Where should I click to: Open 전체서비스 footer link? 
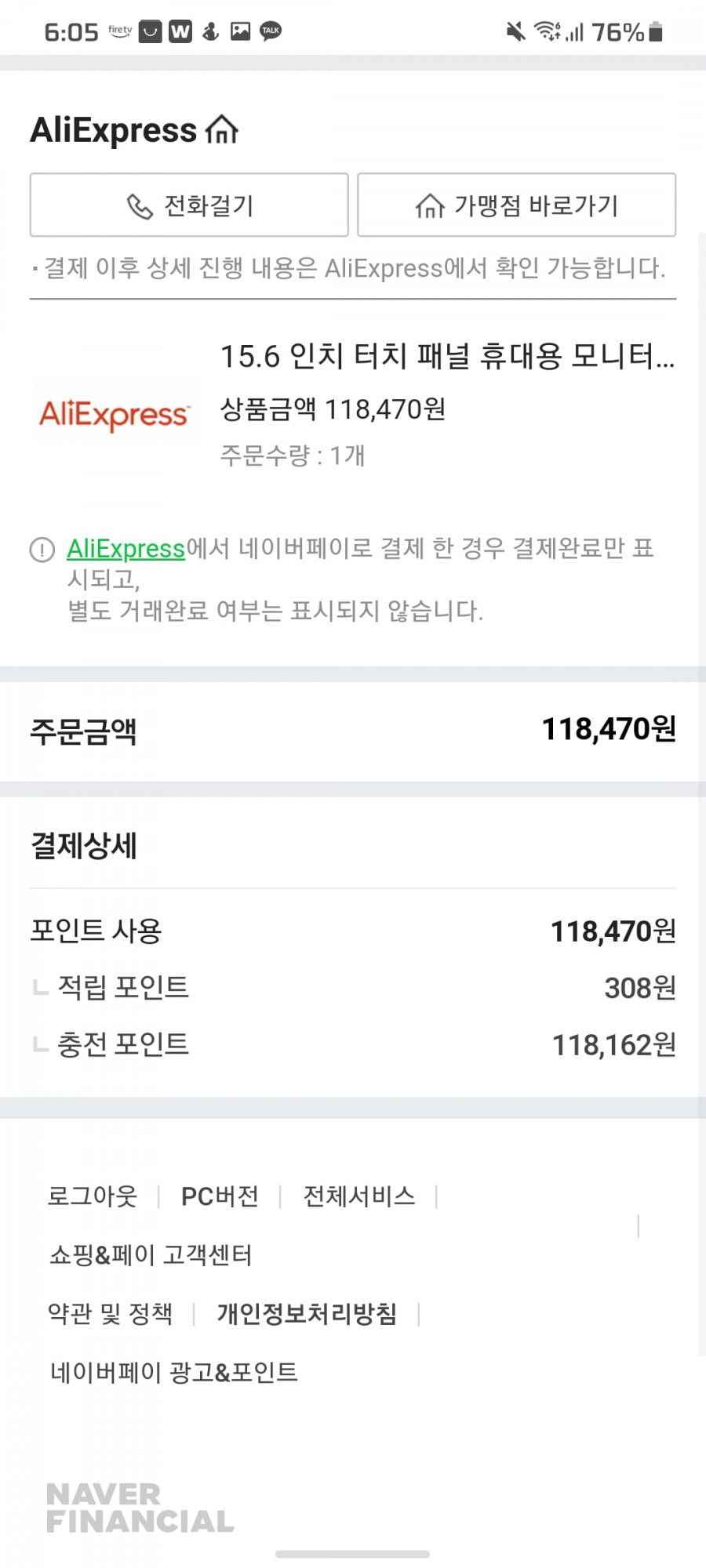[x=359, y=1196]
